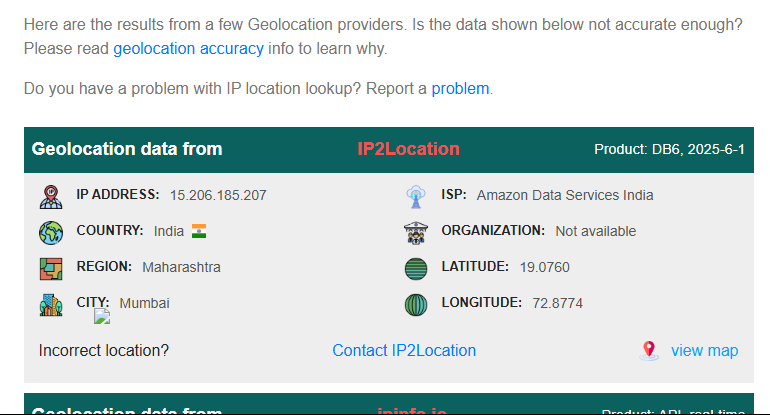Click the region value Maharashtra

181,267
